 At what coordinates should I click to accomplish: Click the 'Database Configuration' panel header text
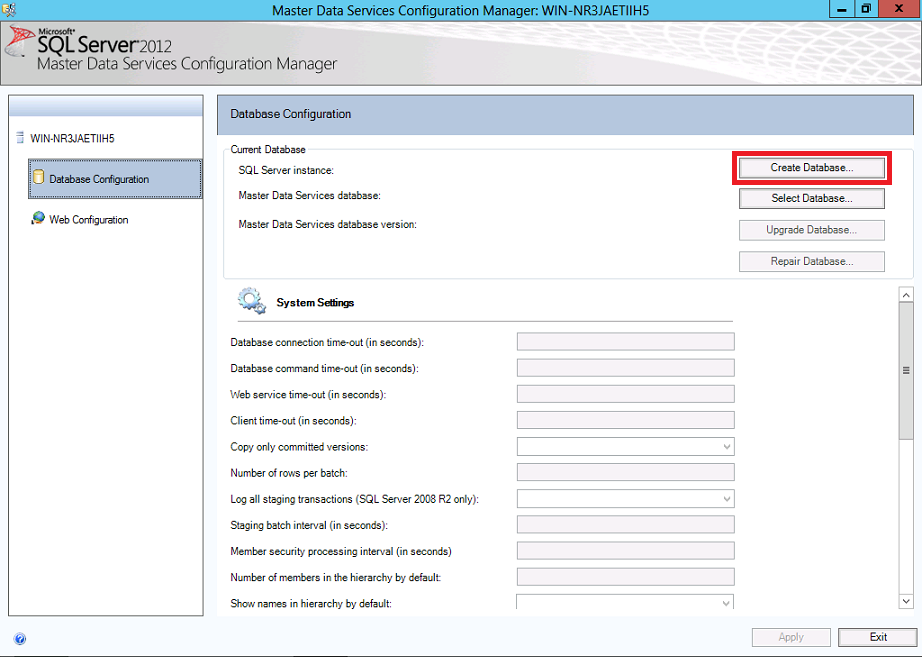pyautogui.click(x=290, y=114)
